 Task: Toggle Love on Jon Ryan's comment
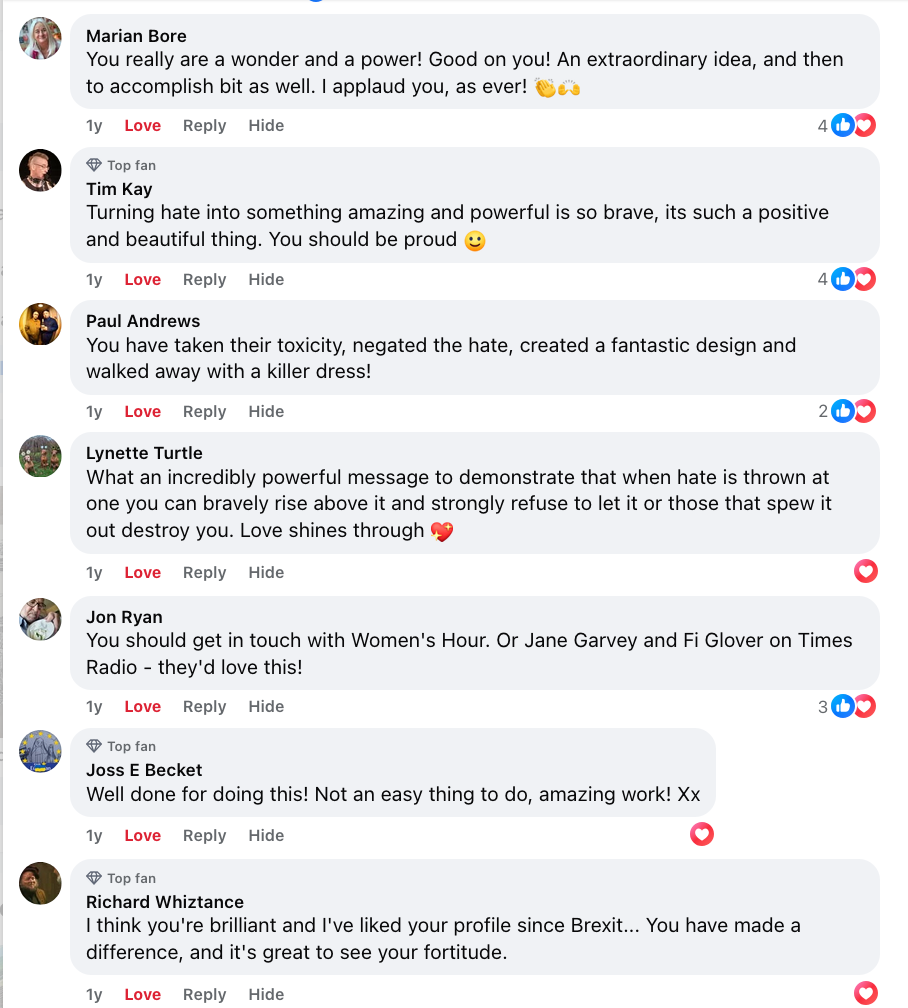pyautogui.click(x=142, y=707)
